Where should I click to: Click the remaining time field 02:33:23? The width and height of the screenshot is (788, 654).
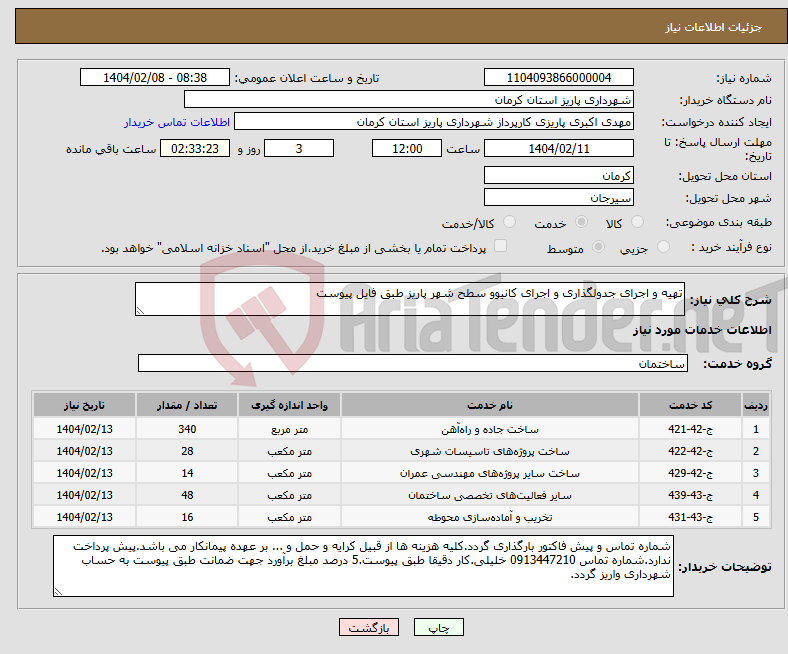coord(195,148)
